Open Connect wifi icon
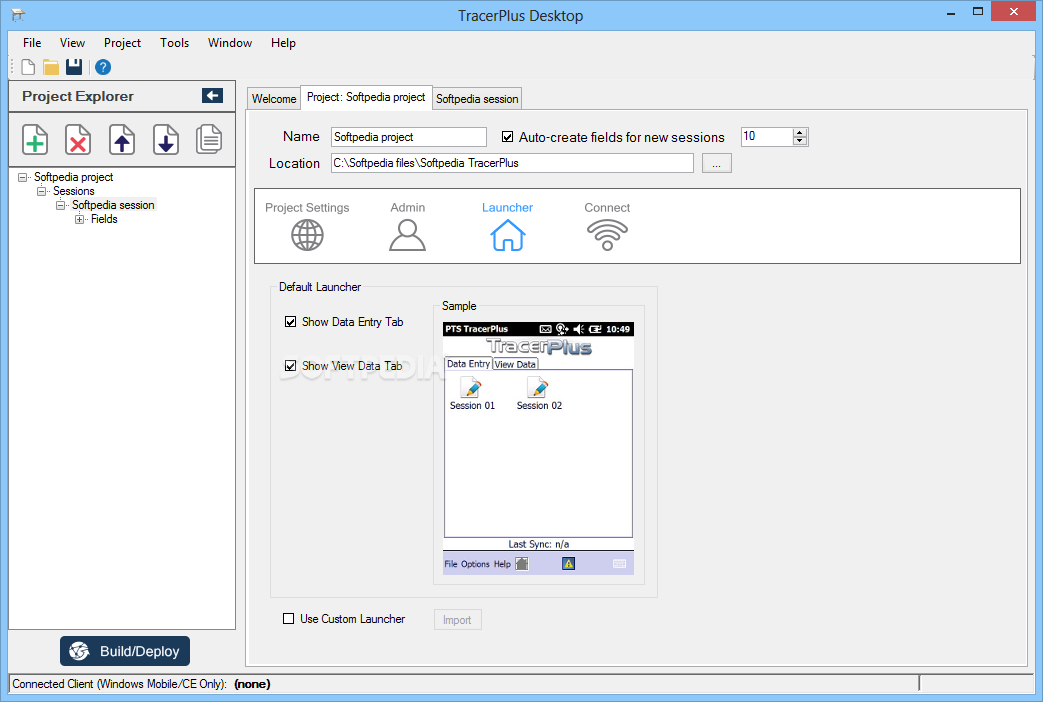1043x702 pixels. coord(607,235)
